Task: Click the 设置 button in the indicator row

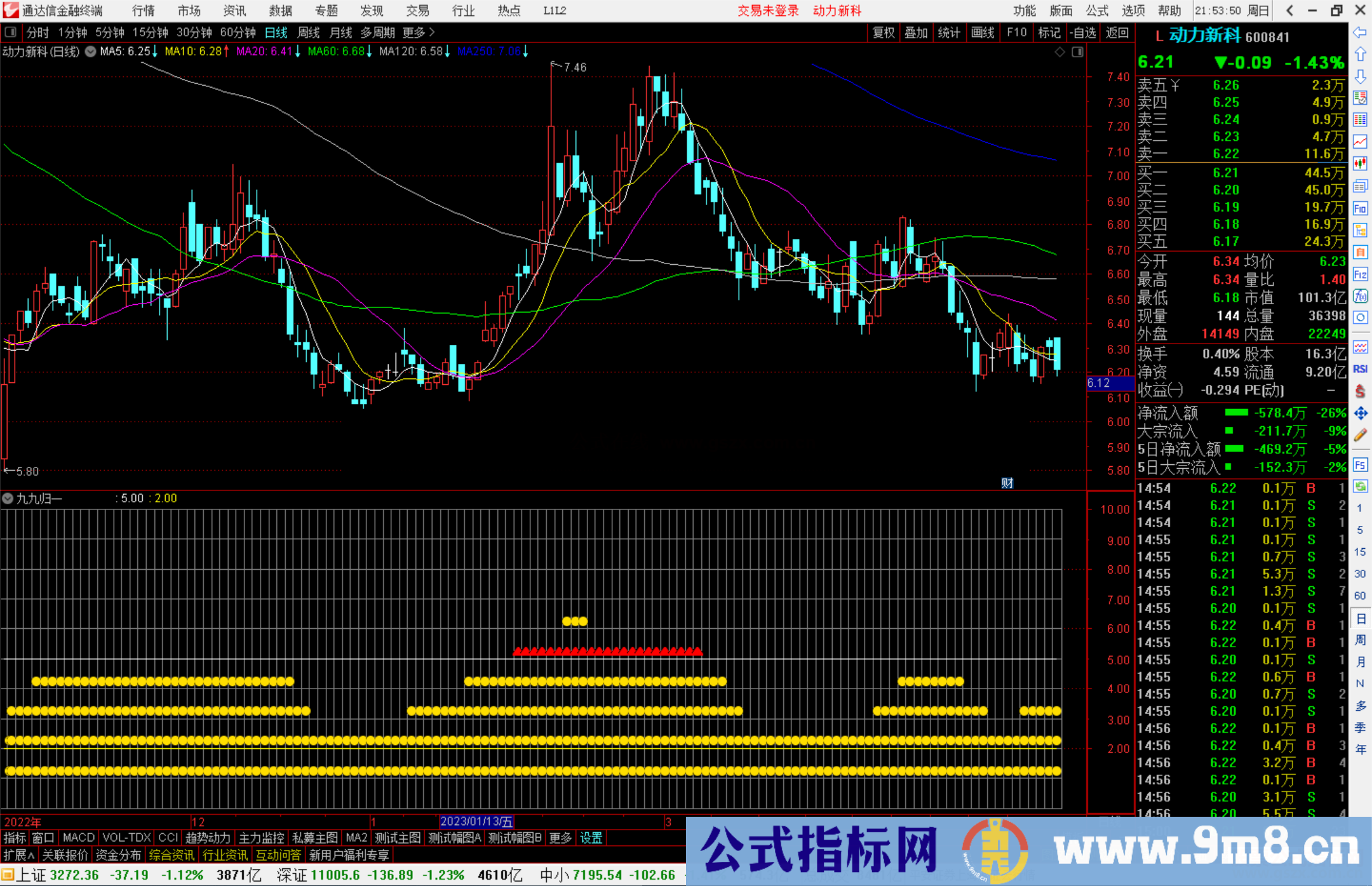Action: point(591,838)
